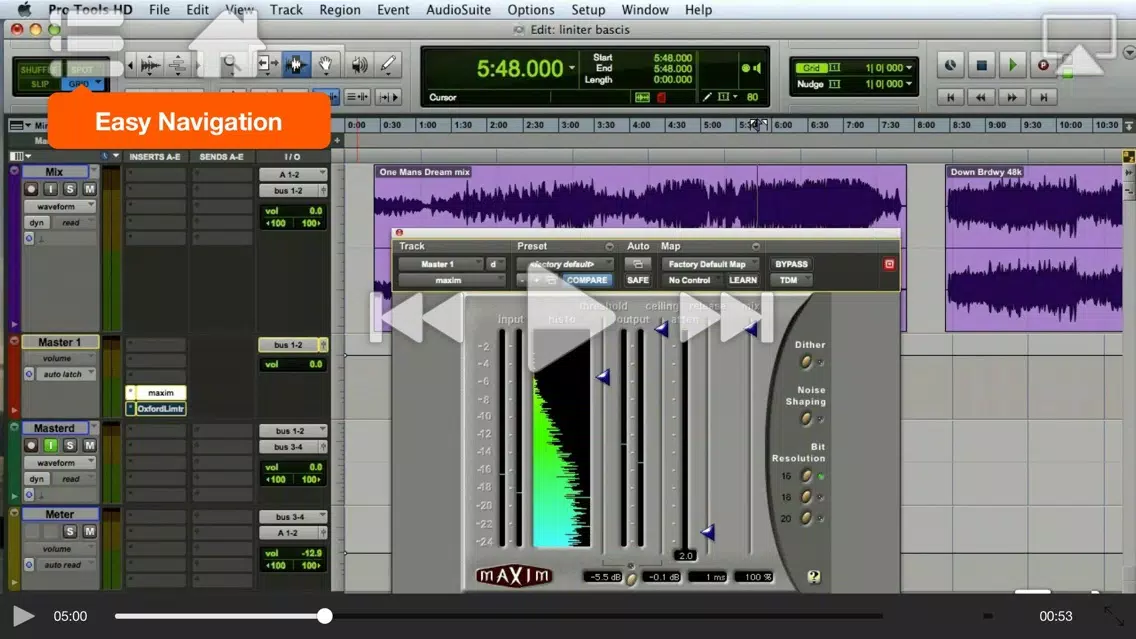
Task: Click the Auto enable icon above SAFE
Action: 638,264
